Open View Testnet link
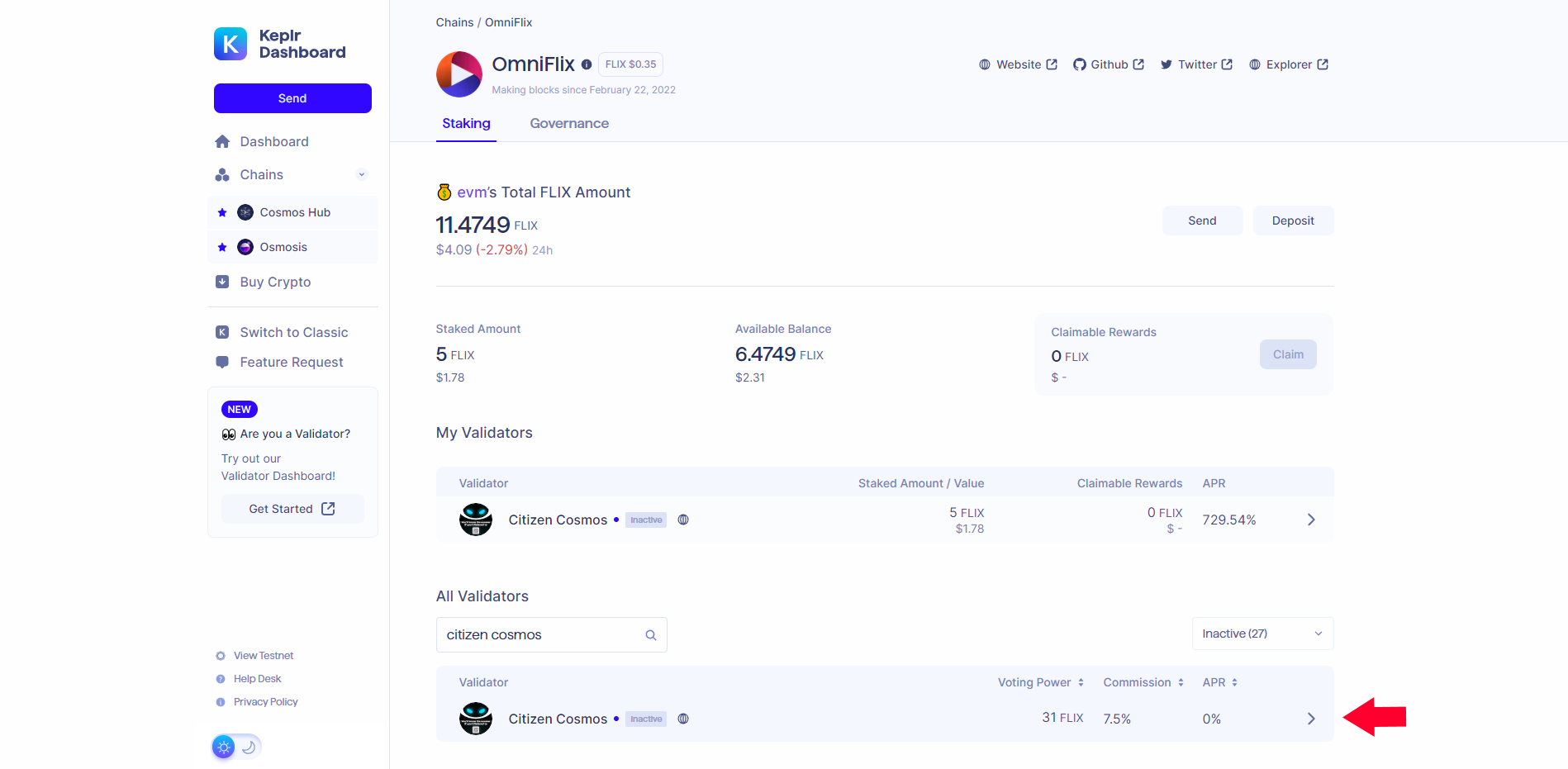This screenshot has width=1568, height=769. (x=263, y=656)
